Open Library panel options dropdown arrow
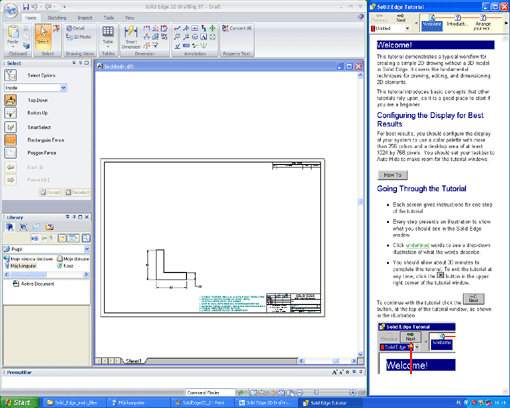This screenshot has width=510, height=408. click(x=68, y=217)
